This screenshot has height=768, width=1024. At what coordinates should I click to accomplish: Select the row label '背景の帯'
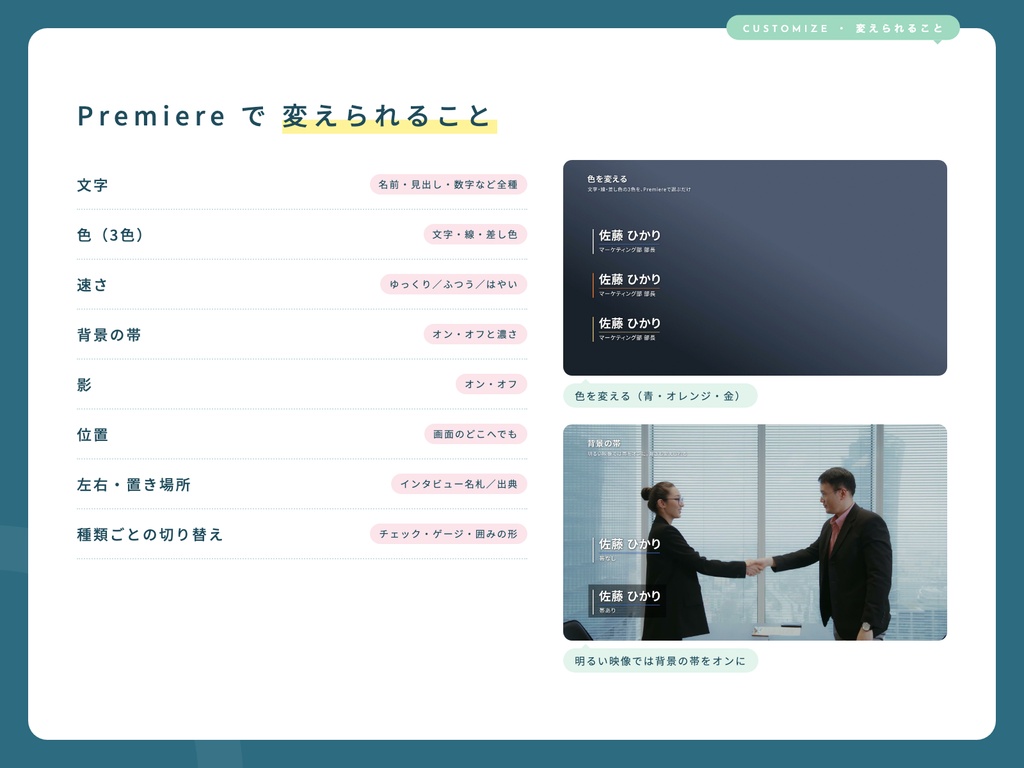(x=109, y=335)
